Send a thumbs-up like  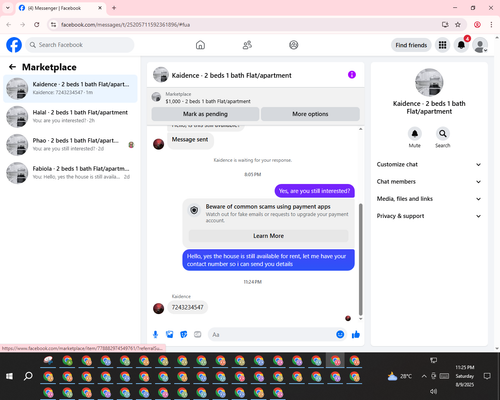(x=356, y=334)
